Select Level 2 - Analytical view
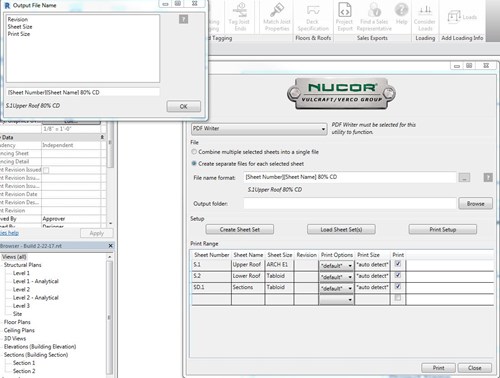Screen dimensions: 500x378 [35, 298]
